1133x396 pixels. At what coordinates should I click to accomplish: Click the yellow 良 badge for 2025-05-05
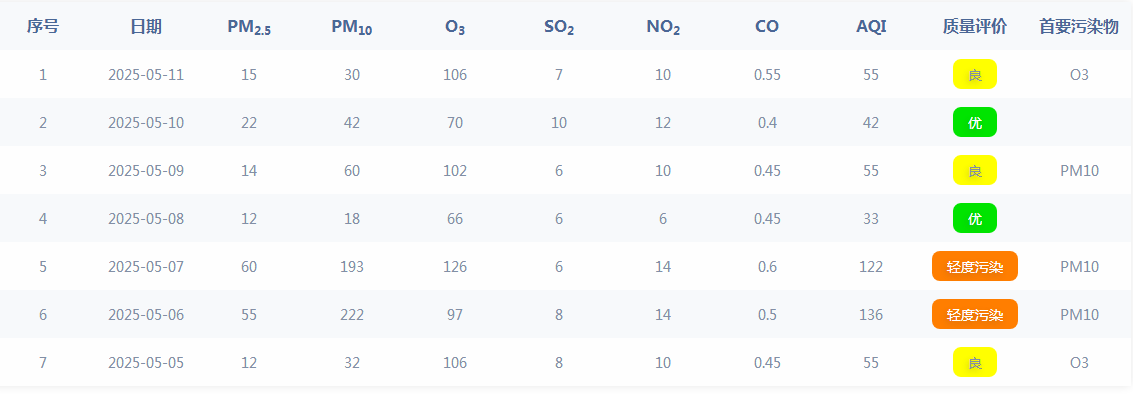(x=975, y=362)
